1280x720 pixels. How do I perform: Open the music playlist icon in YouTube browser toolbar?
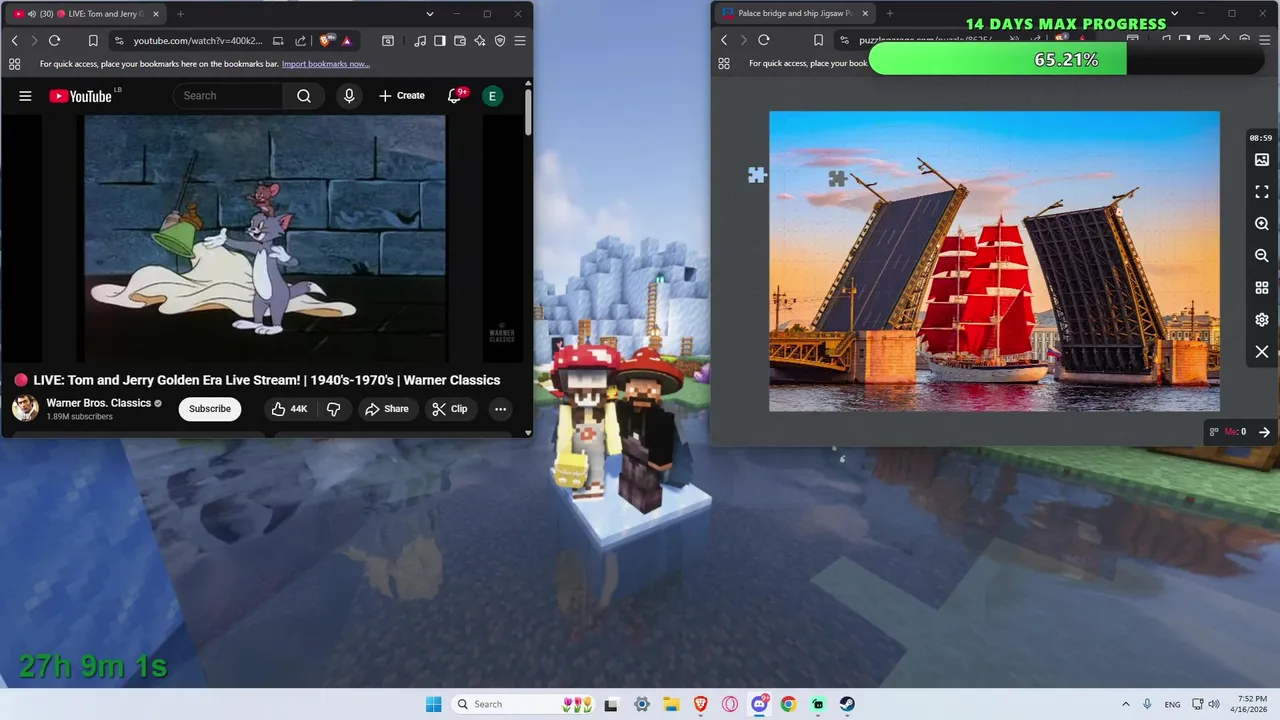(420, 41)
